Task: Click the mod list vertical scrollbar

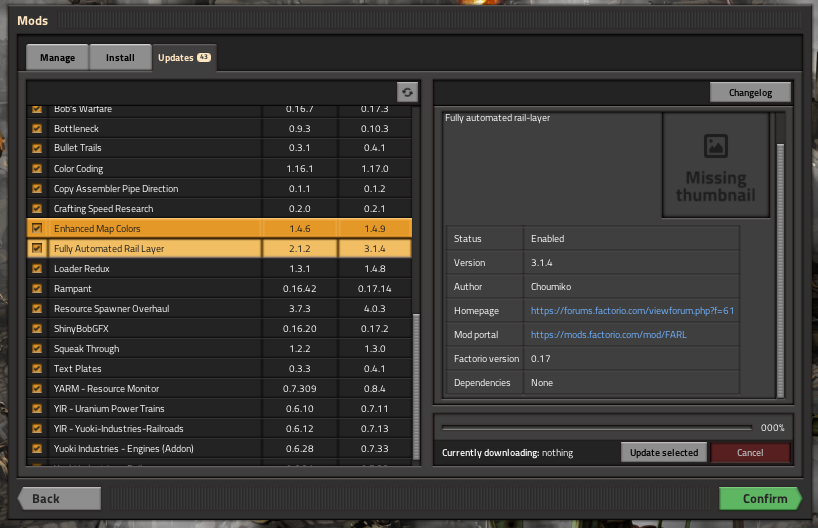Action: click(416, 386)
